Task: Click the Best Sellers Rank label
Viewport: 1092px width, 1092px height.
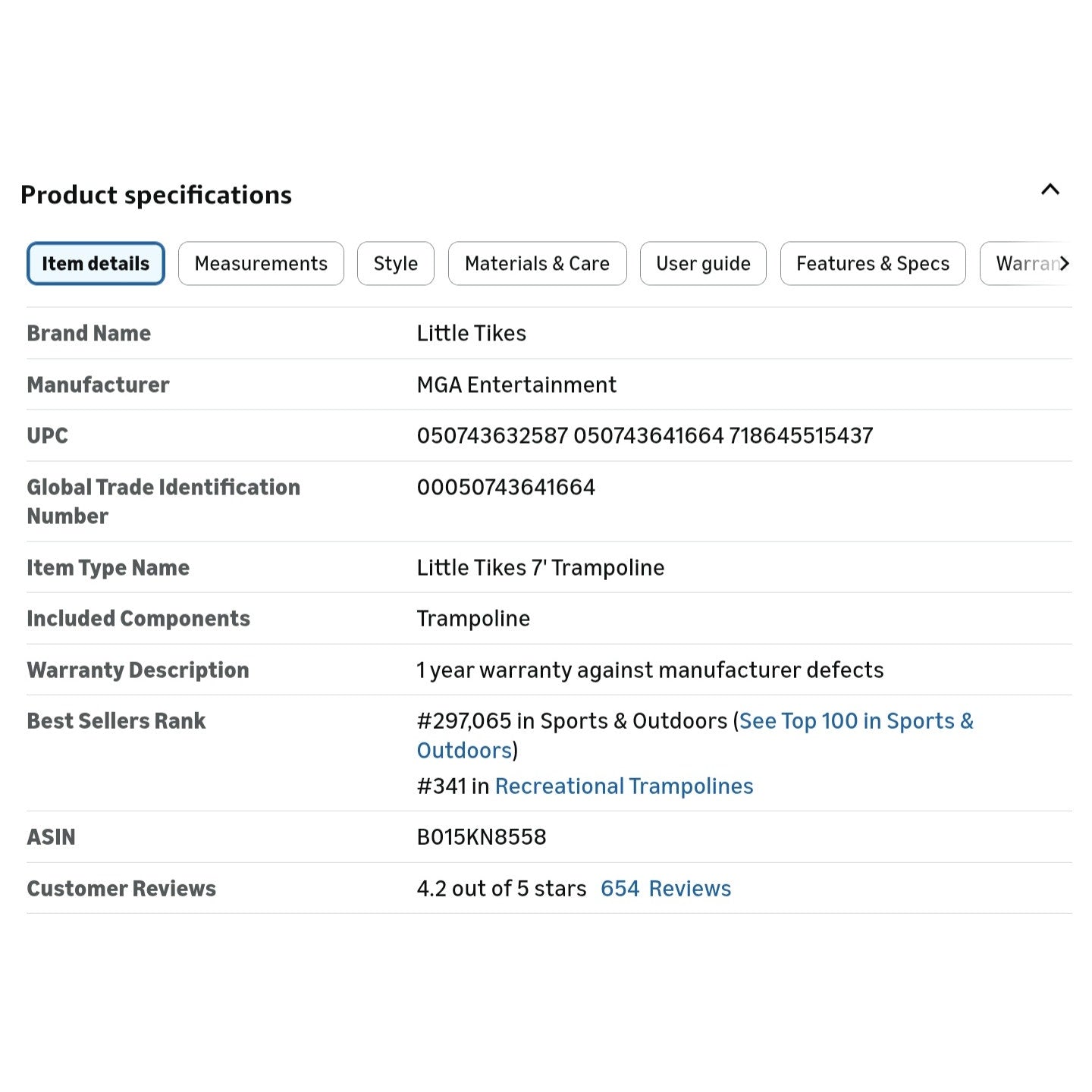Action: (x=116, y=721)
